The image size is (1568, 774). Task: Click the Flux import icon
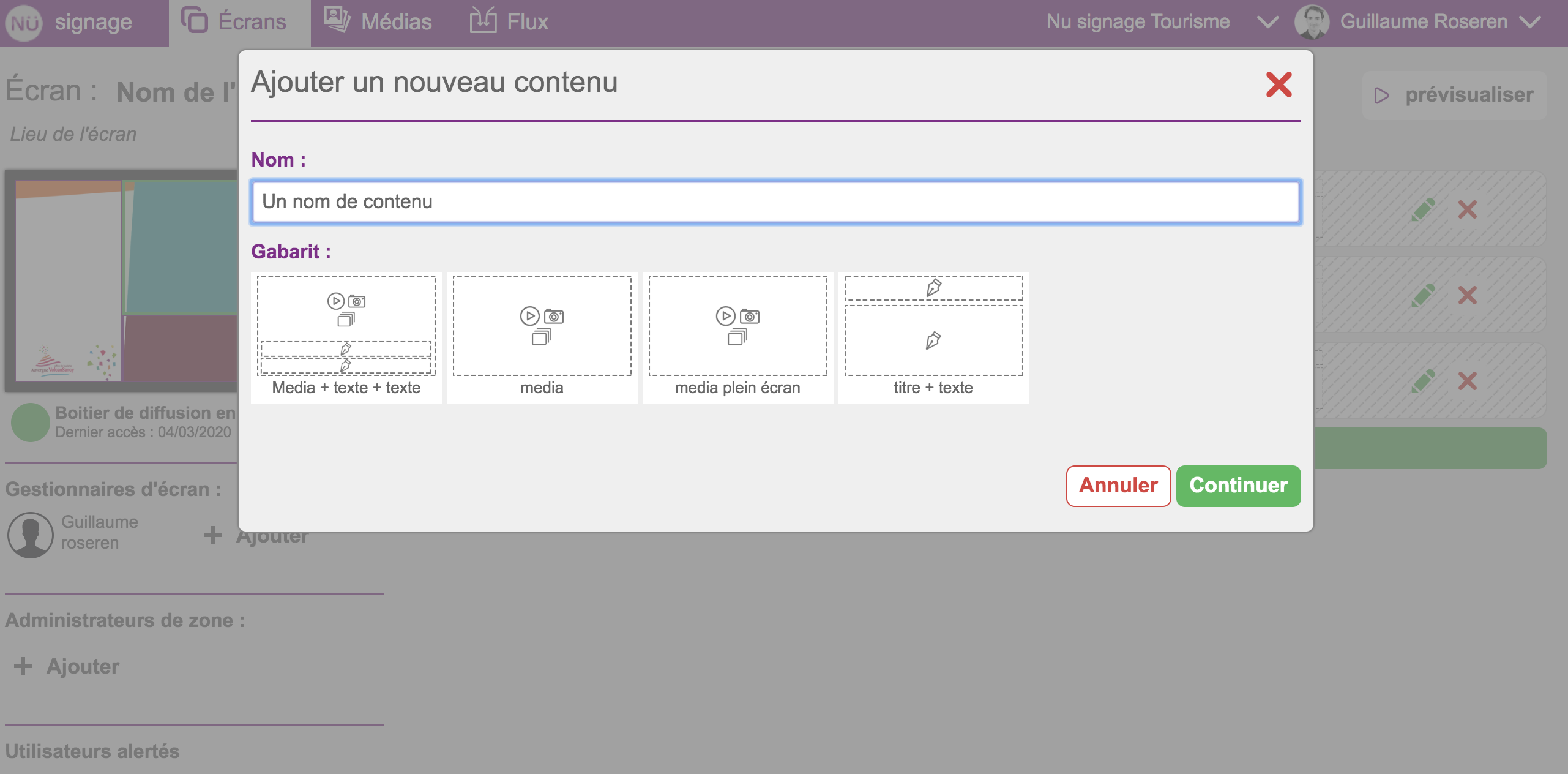click(x=483, y=20)
